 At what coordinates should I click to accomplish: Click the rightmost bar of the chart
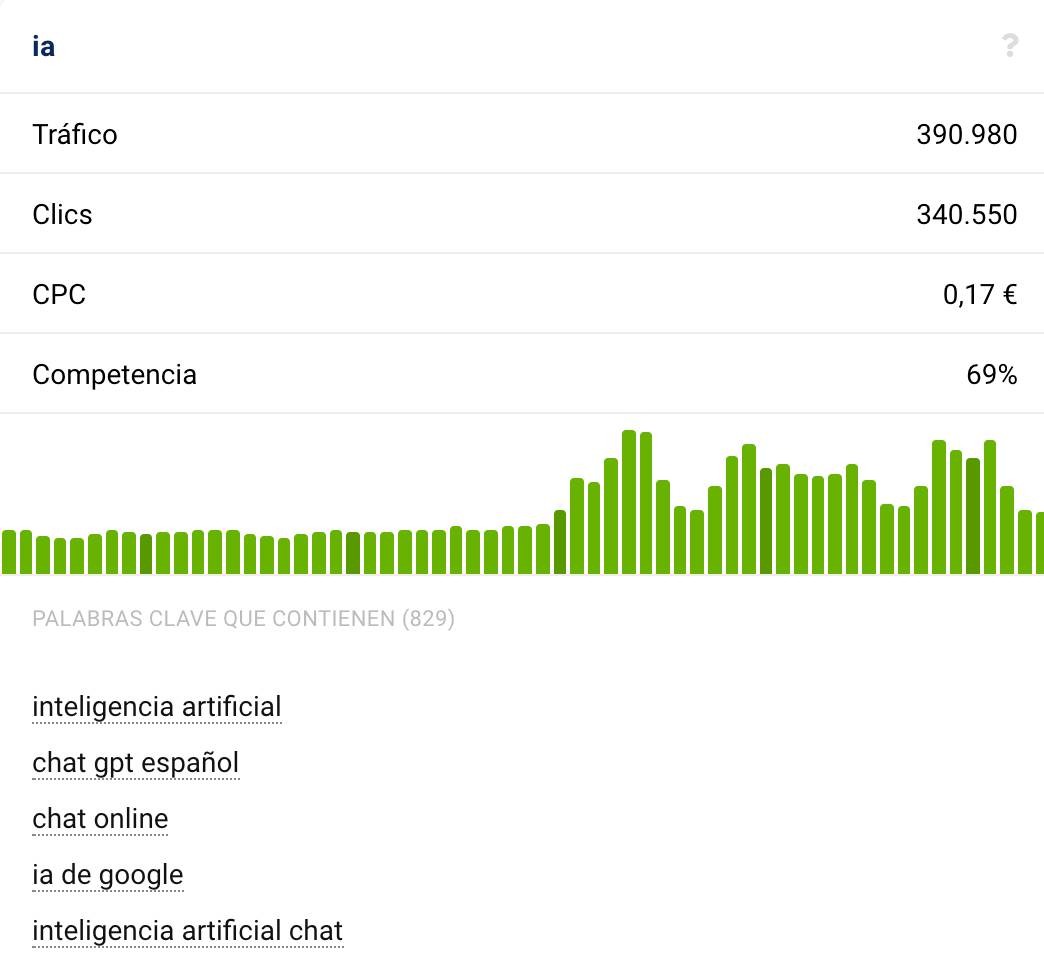pyautogui.click(x=1039, y=543)
